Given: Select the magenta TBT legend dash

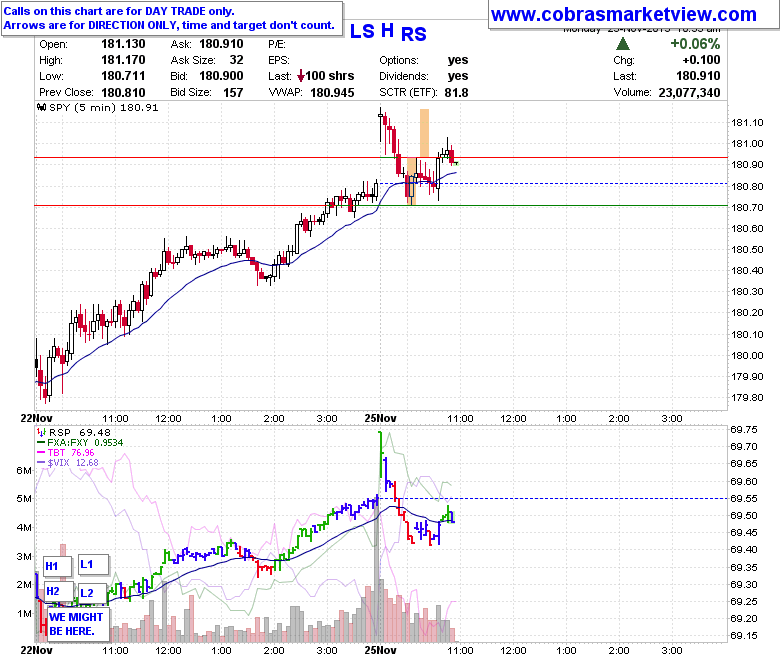Looking at the screenshot, I should coord(41,453).
